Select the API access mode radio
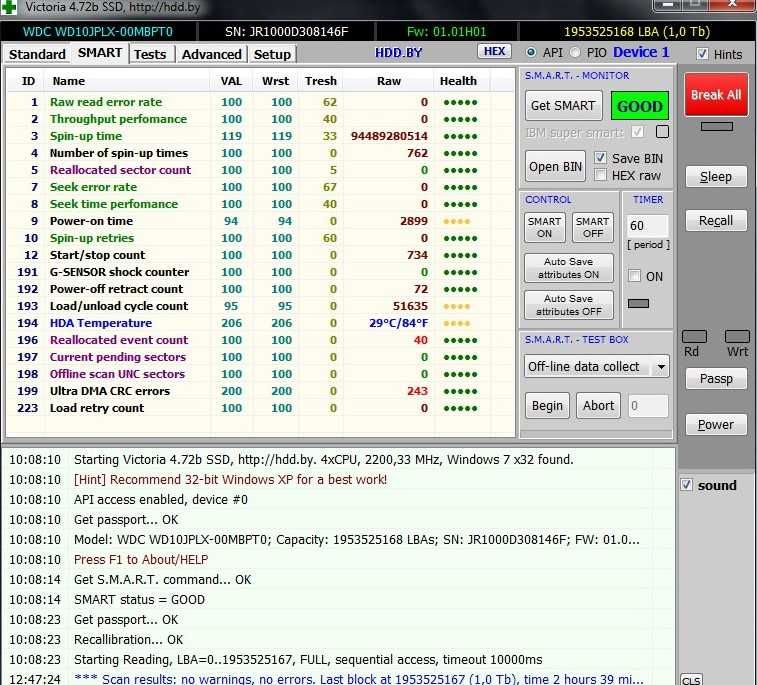 click(531, 52)
